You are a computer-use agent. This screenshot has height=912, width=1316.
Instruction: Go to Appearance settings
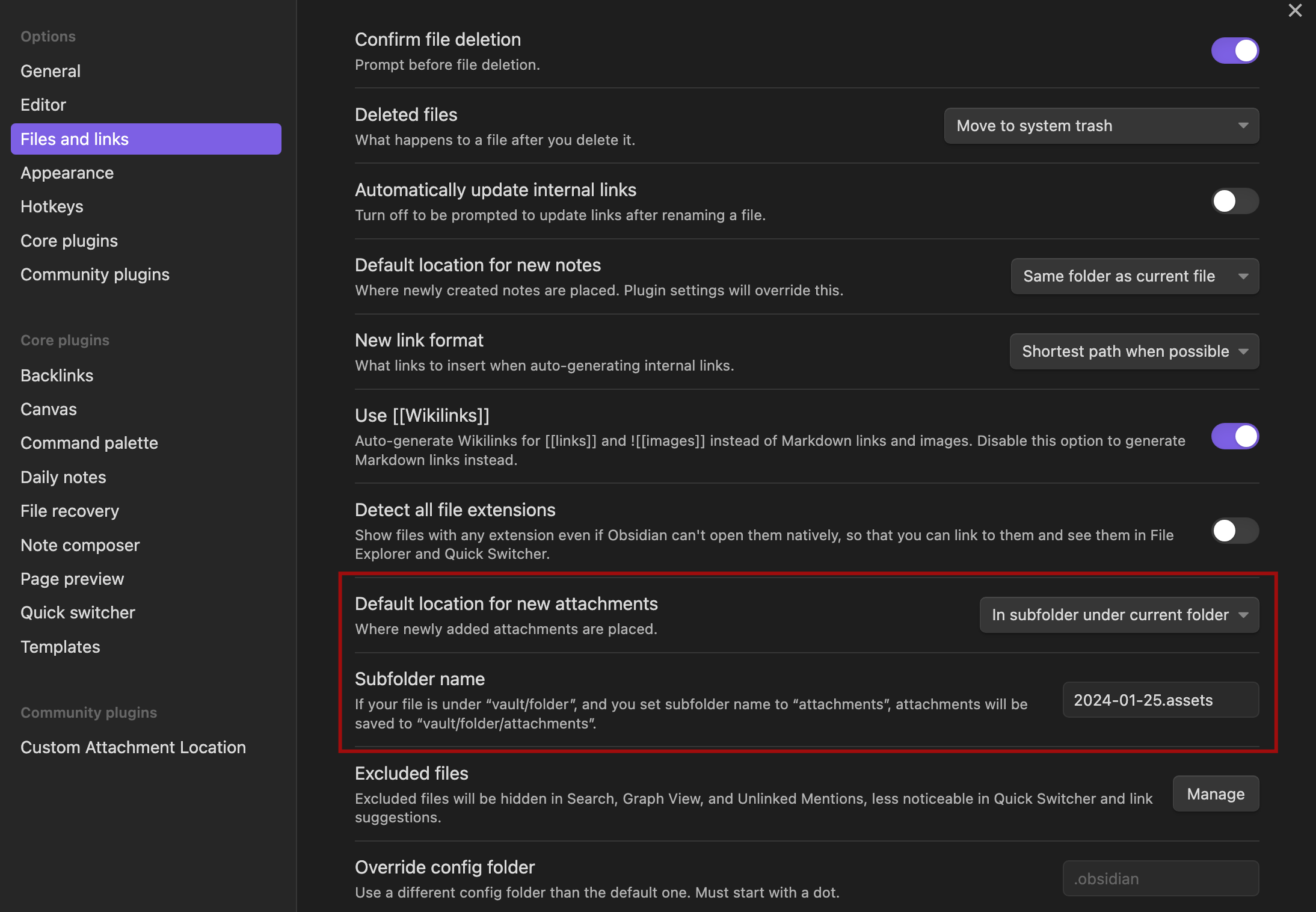click(x=67, y=173)
